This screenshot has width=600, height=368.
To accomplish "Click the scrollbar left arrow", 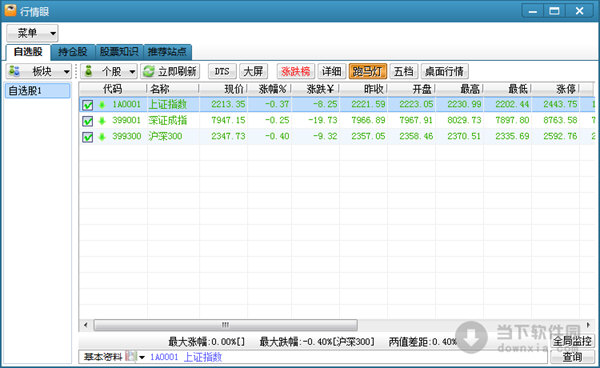I will coord(86,325).
